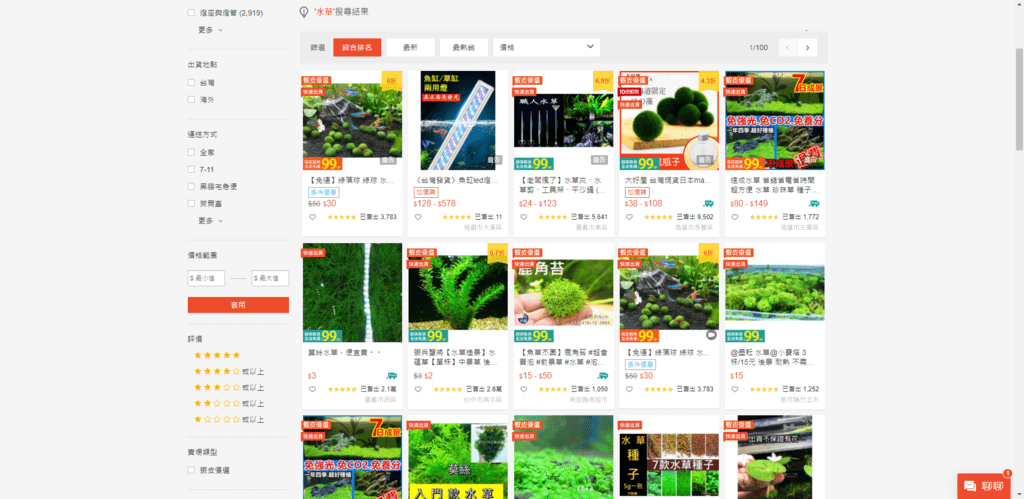
Task: Click free-shipping truck icon on the $3 item
Action: click(391, 376)
